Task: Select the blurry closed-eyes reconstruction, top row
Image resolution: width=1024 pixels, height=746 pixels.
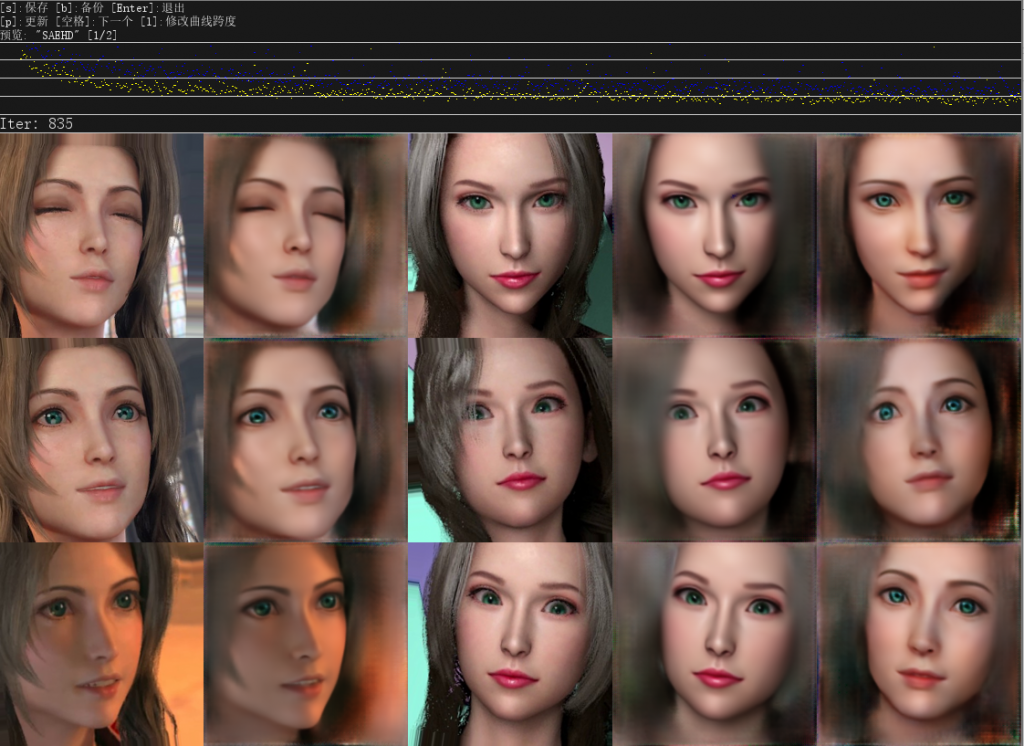Action: pyautogui.click(x=306, y=235)
